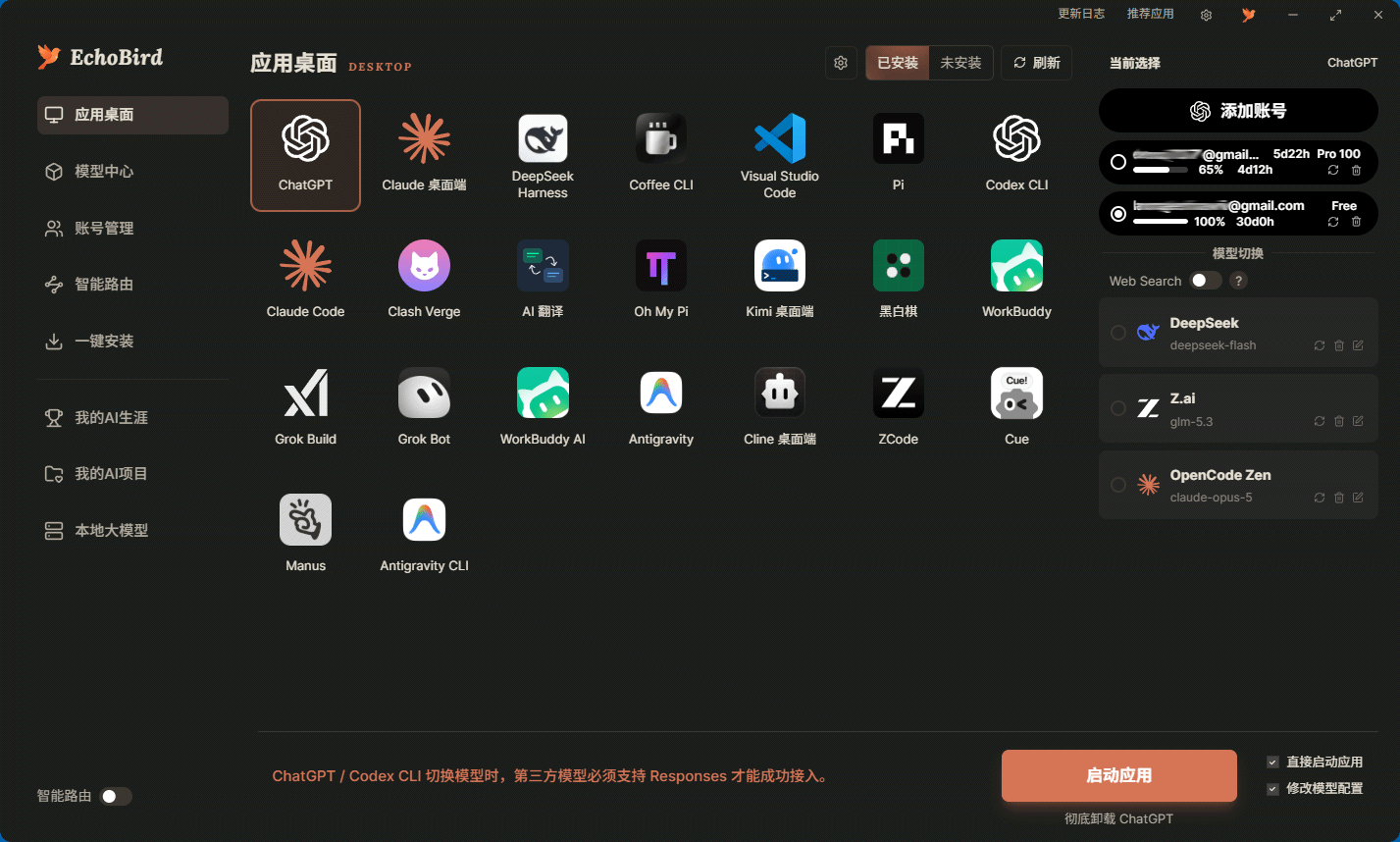
Task: Select the Pro 100 account radio button
Action: [1118, 162]
